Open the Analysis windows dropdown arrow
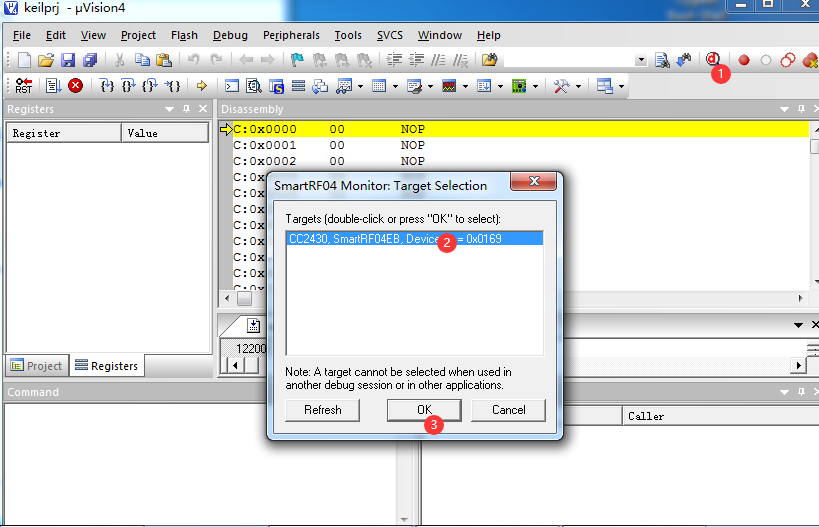Image resolution: width=819 pixels, height=527 pixels. click(465, 86)
